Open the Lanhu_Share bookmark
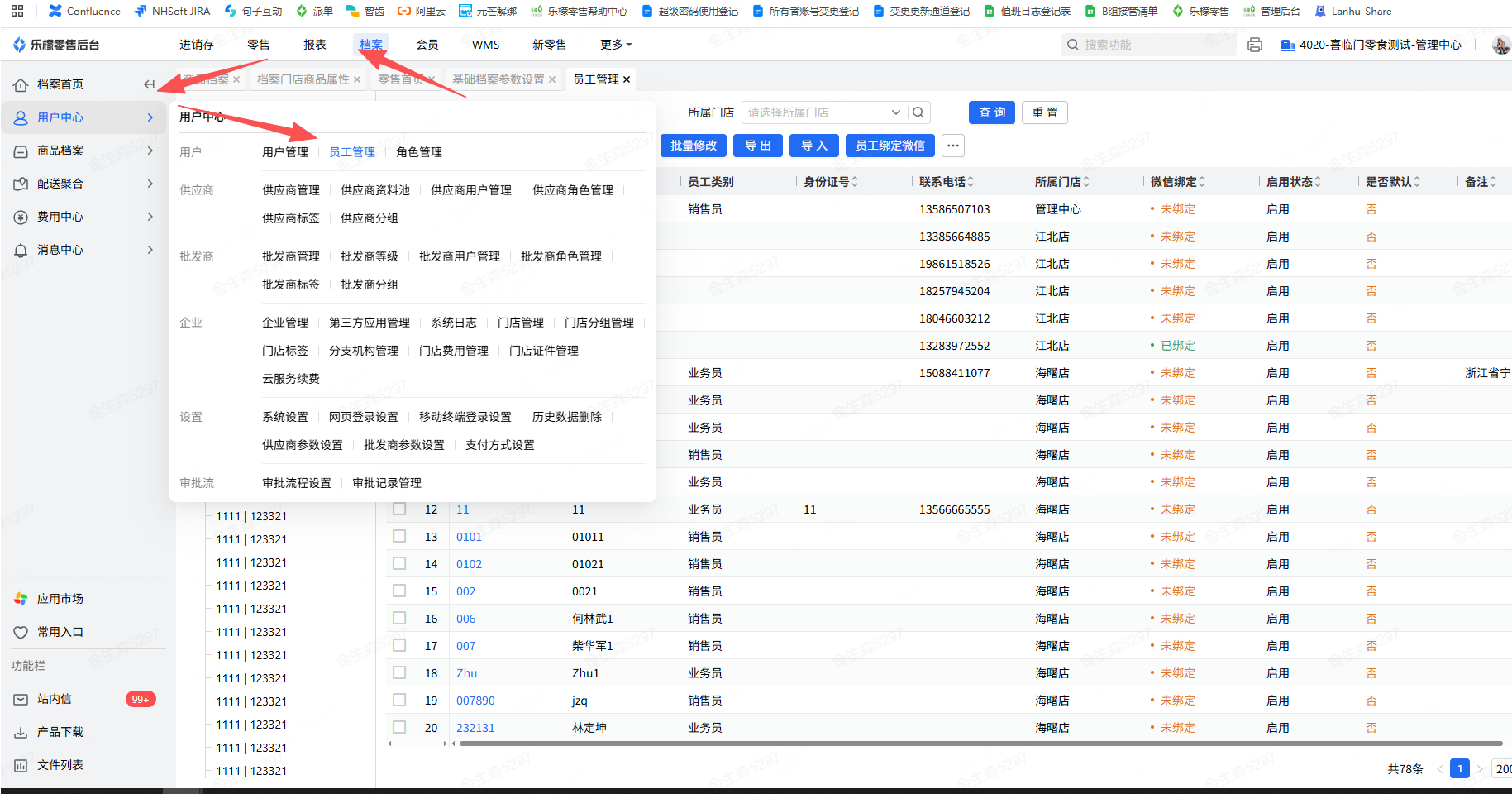This screenshot has width=1512, height=794. click(x=1353, y=11)
